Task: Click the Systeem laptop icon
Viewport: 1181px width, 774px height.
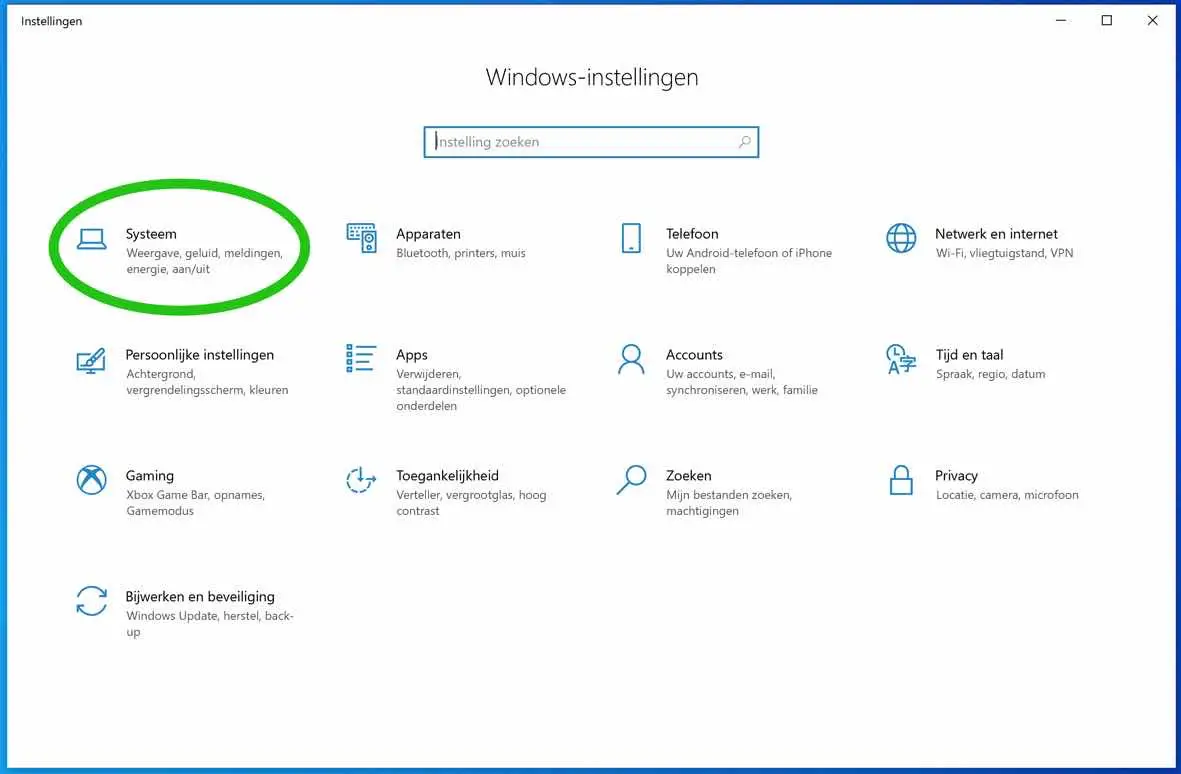Action: (91, 239)
